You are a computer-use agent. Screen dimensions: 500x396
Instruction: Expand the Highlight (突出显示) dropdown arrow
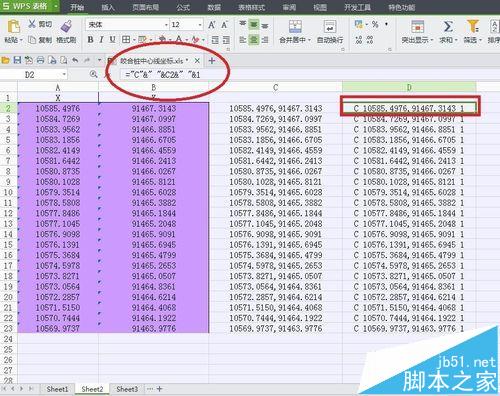tap(432, 40)
